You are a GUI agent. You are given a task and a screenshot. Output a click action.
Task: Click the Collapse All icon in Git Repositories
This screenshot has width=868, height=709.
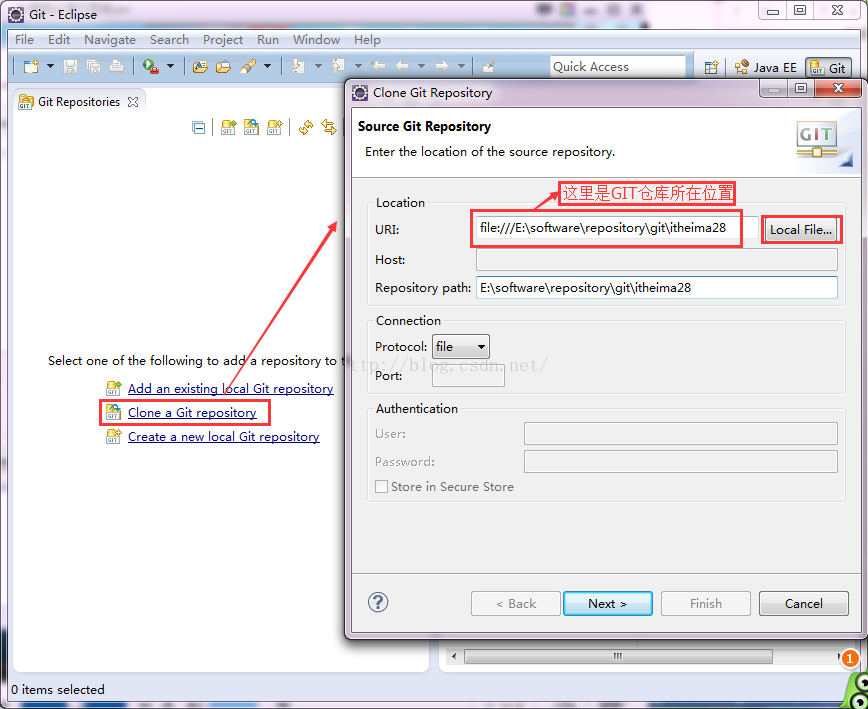[198, 128]
